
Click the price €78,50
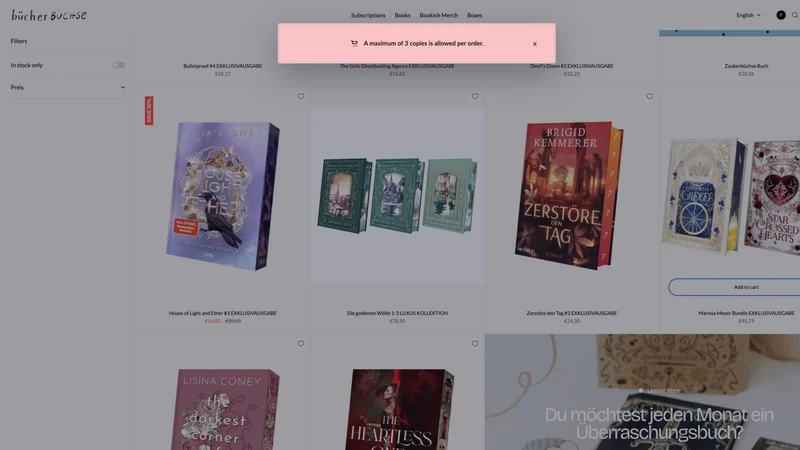[397, 321]
